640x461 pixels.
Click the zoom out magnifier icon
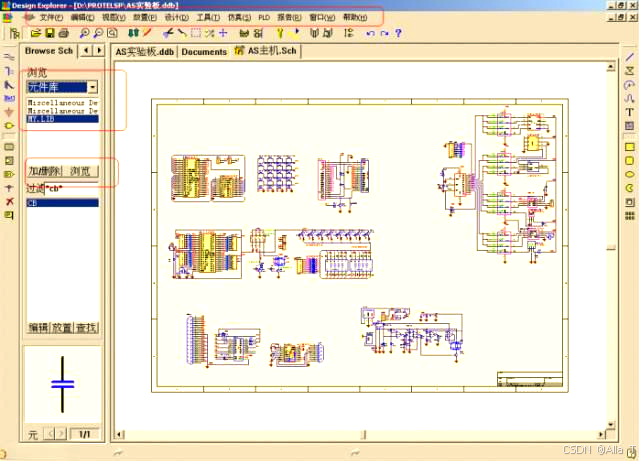pos(98,33)
